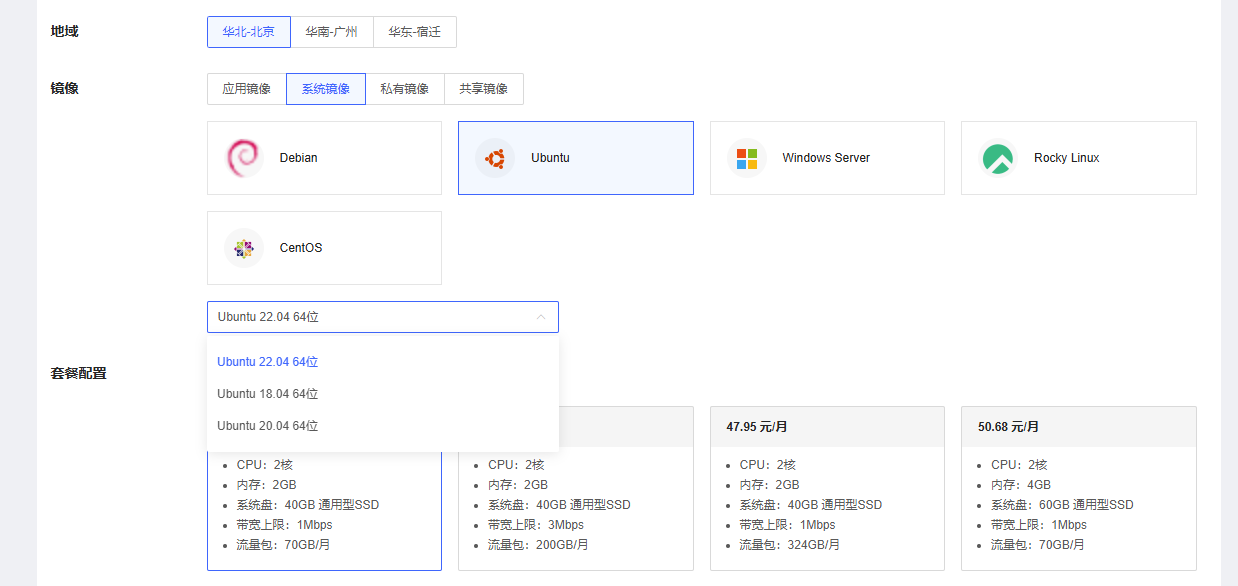Choose the Windows Server logo icon
This screenshot has height=586, width=1238.
click(746, 158)
